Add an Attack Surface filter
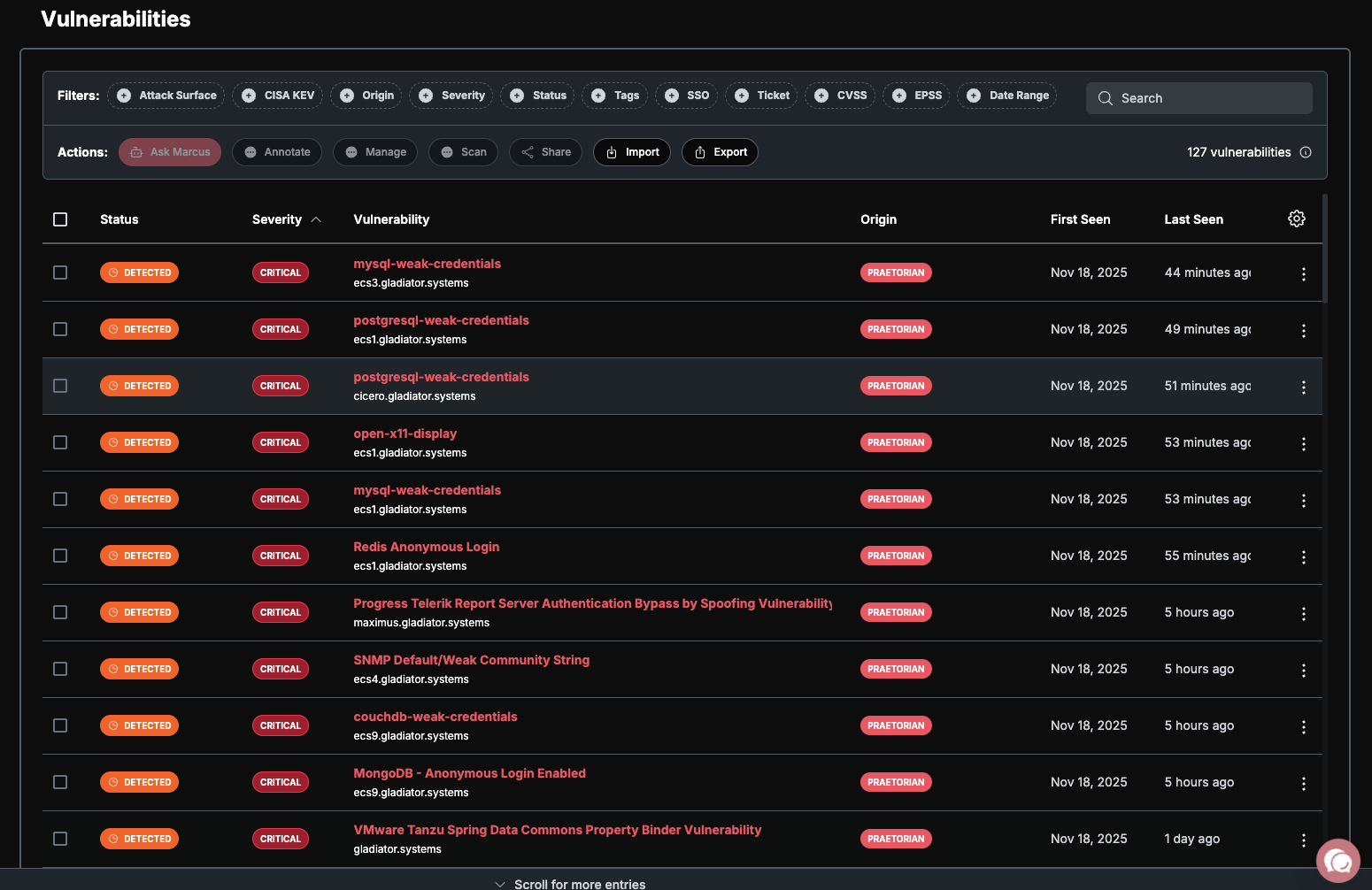Viewport: 1372px width, 890px height. (166, 96)
